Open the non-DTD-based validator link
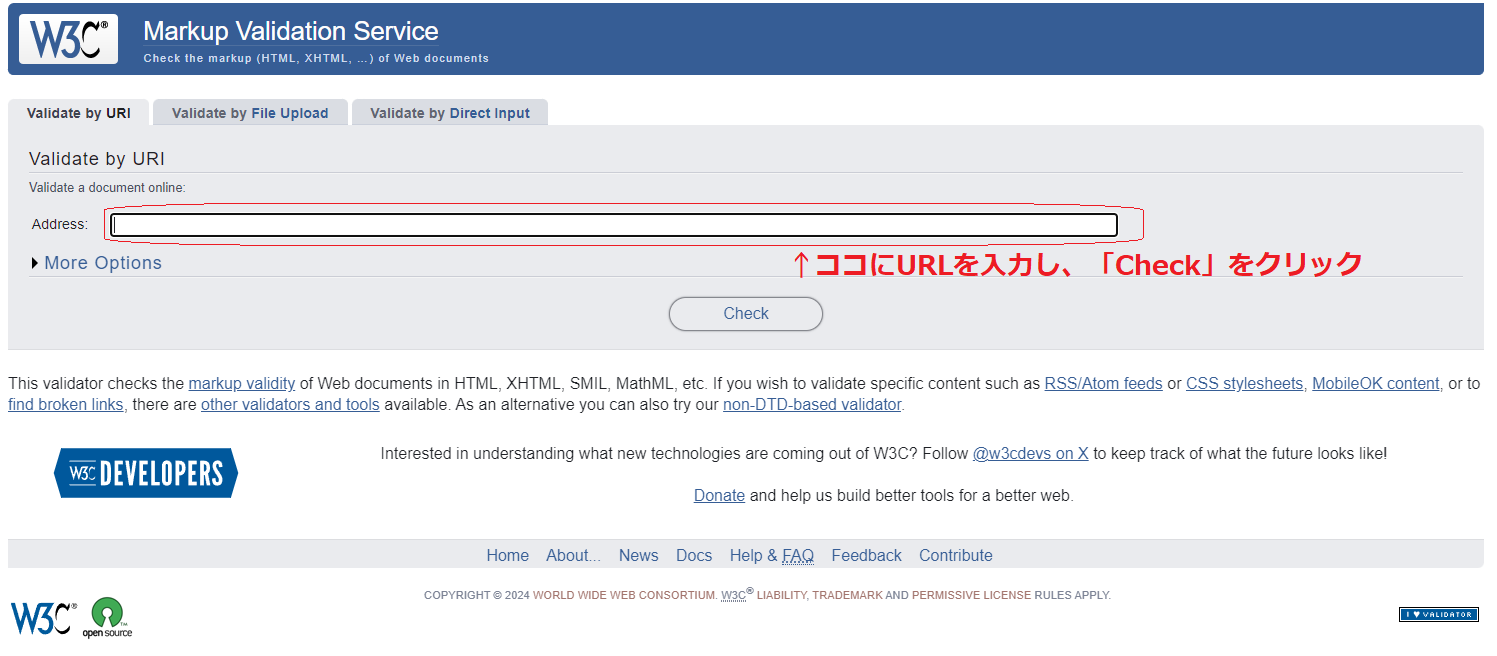 pyautogui.click(x=811, y=404)
